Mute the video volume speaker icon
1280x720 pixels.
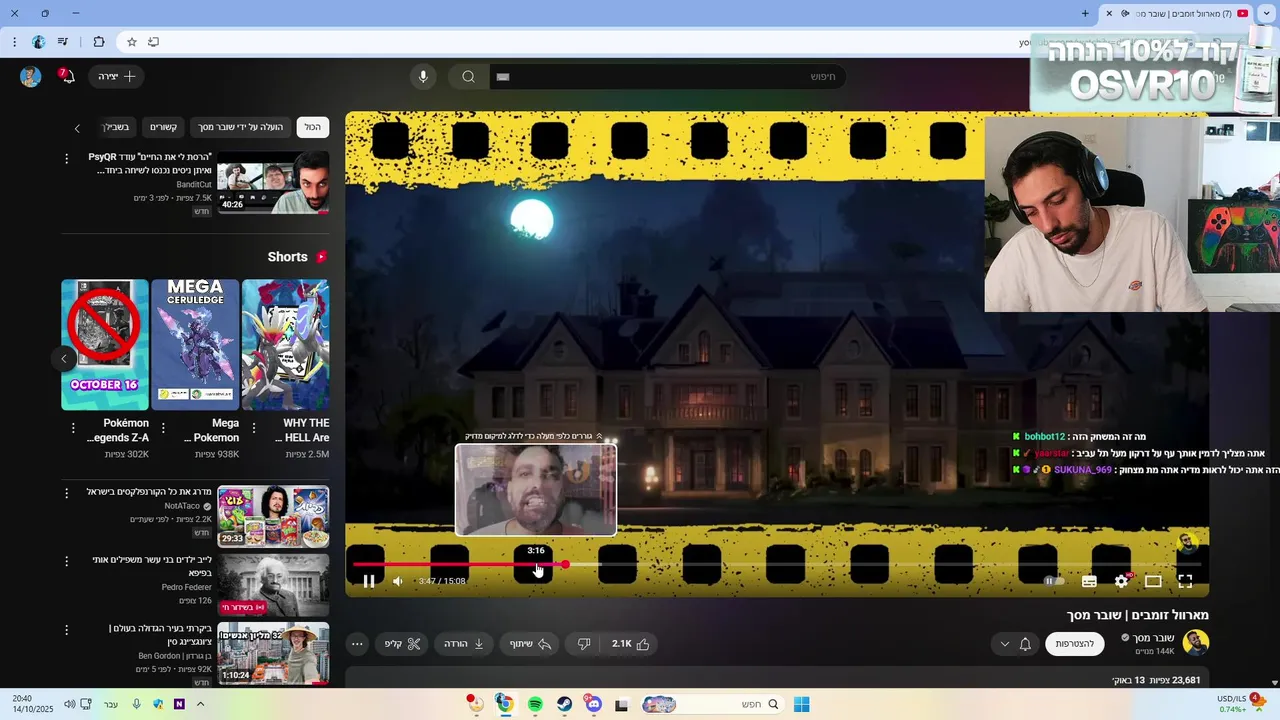[x=398, y=581]
